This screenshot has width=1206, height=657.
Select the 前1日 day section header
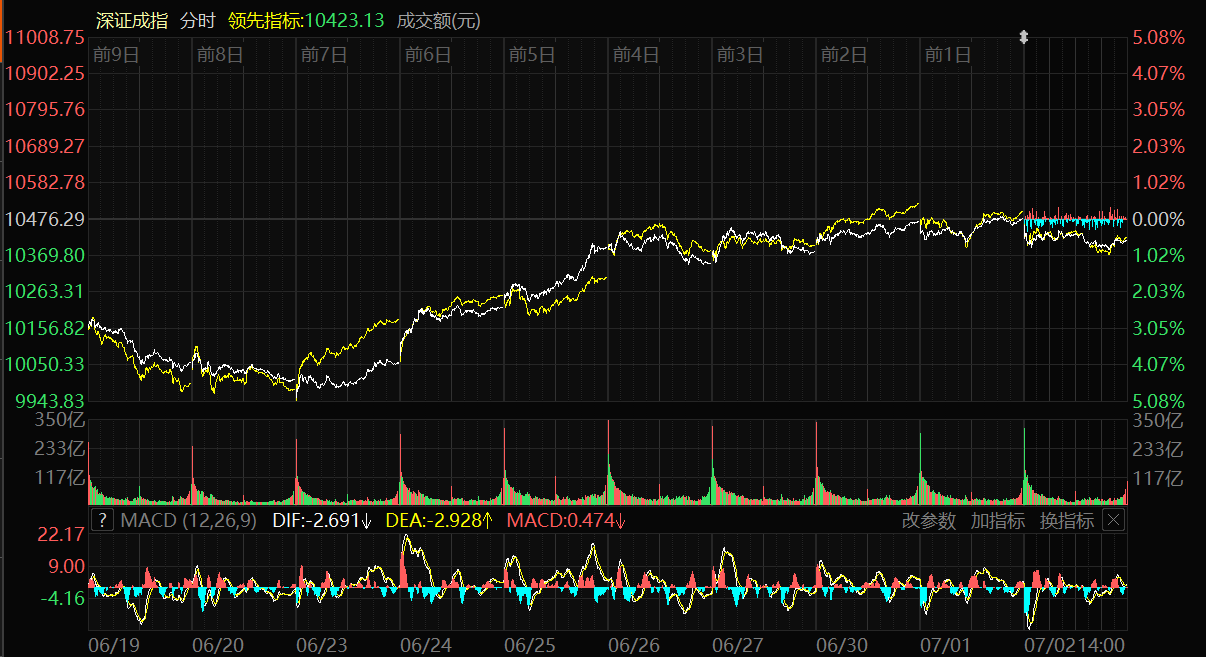[947, 55]
